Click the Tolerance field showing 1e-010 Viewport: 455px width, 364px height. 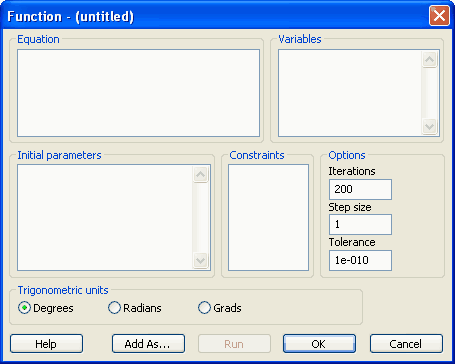[x=360, y=260]
